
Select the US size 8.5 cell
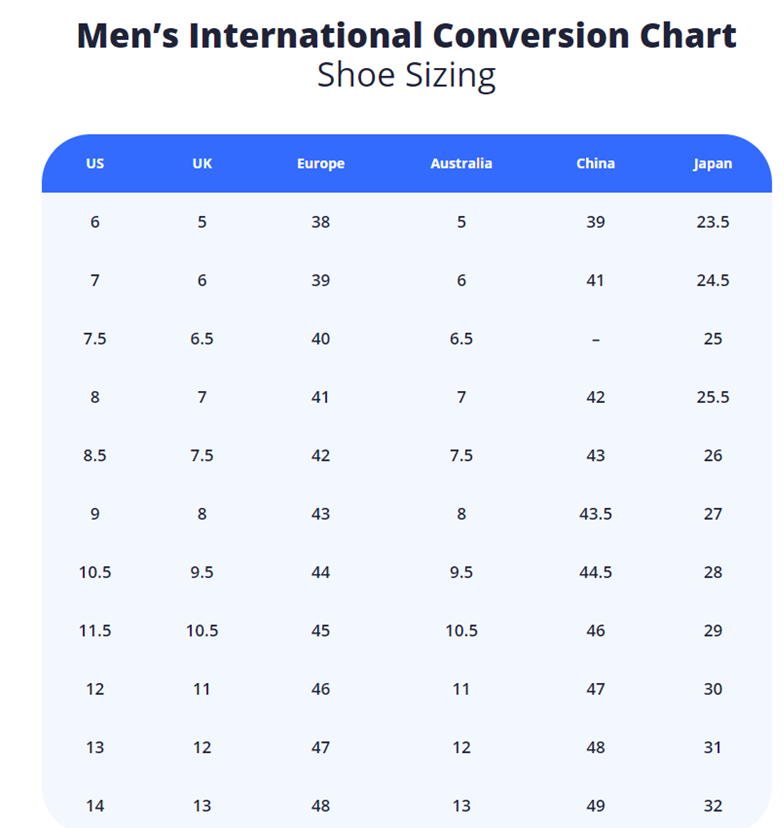(x=95, y=456)
